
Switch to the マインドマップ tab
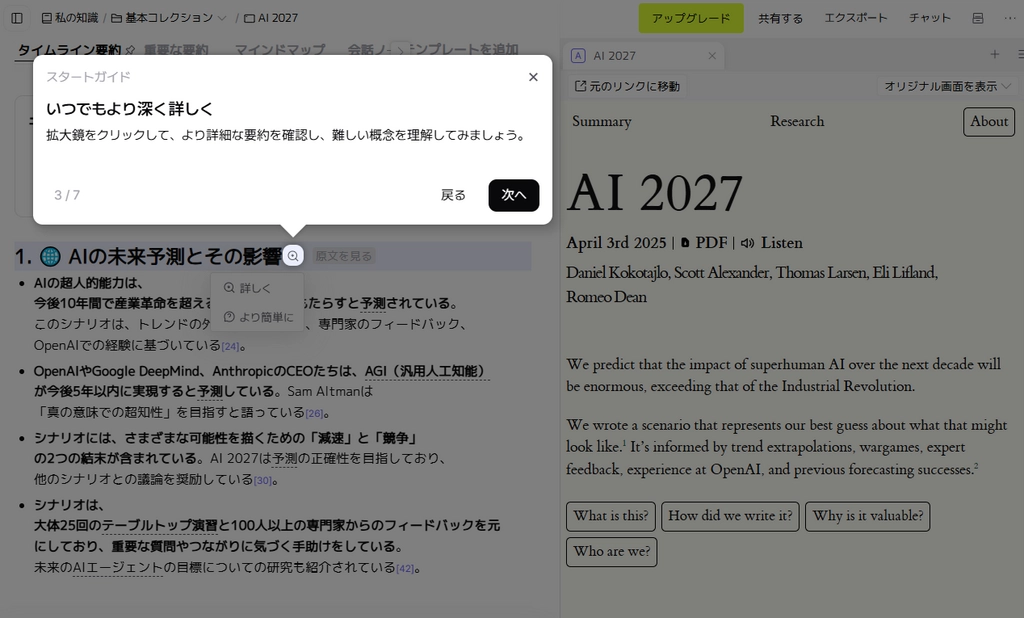point(280,50)
